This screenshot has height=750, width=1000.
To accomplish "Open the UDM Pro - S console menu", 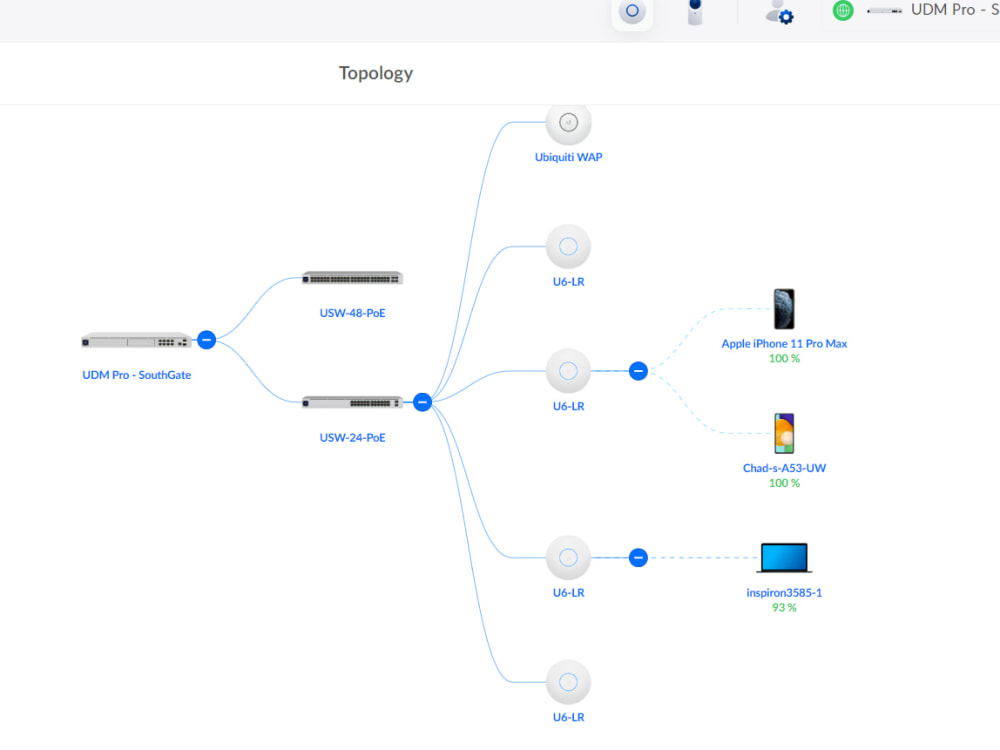I will 953,10.
